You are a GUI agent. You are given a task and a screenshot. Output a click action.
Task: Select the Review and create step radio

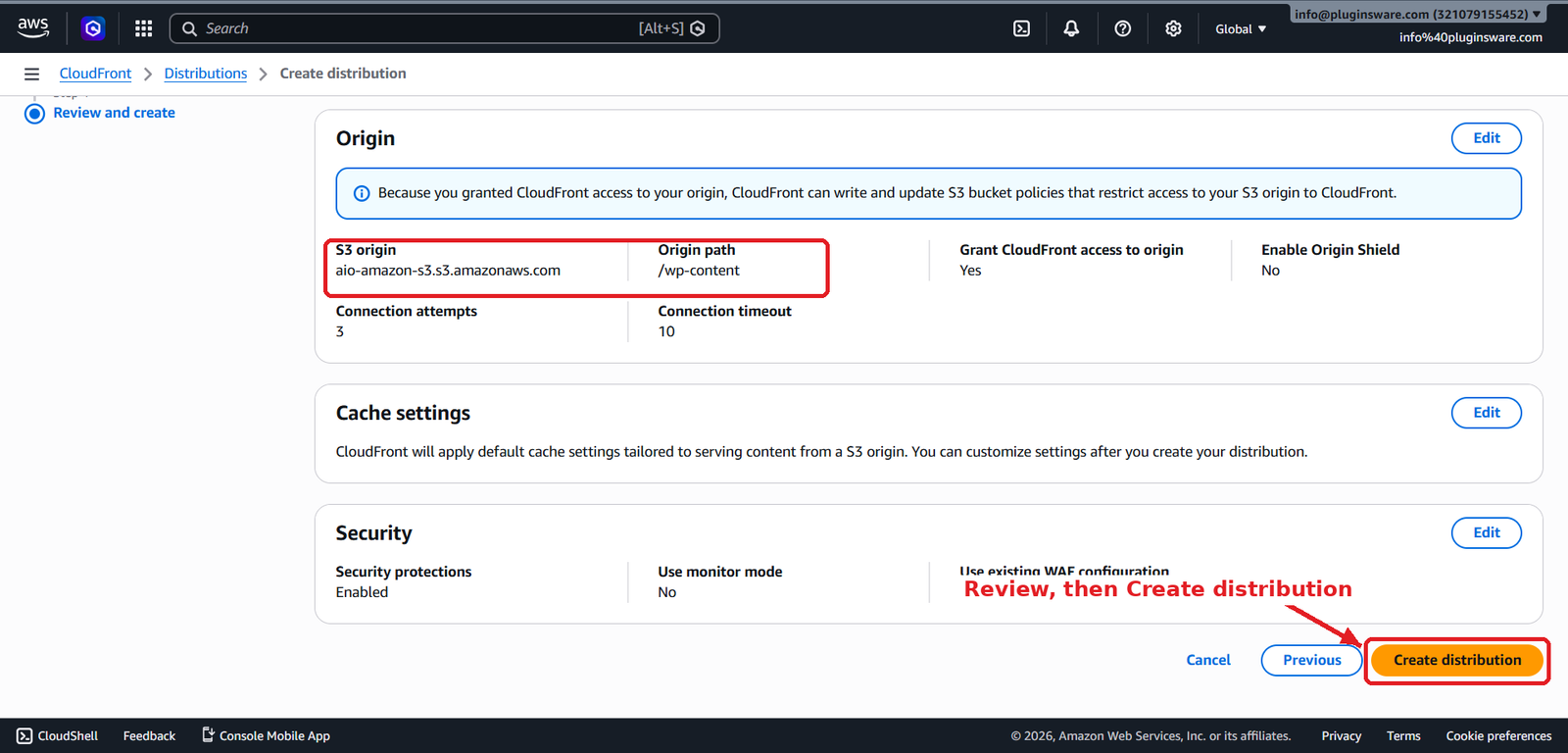(x=34, y=114)
